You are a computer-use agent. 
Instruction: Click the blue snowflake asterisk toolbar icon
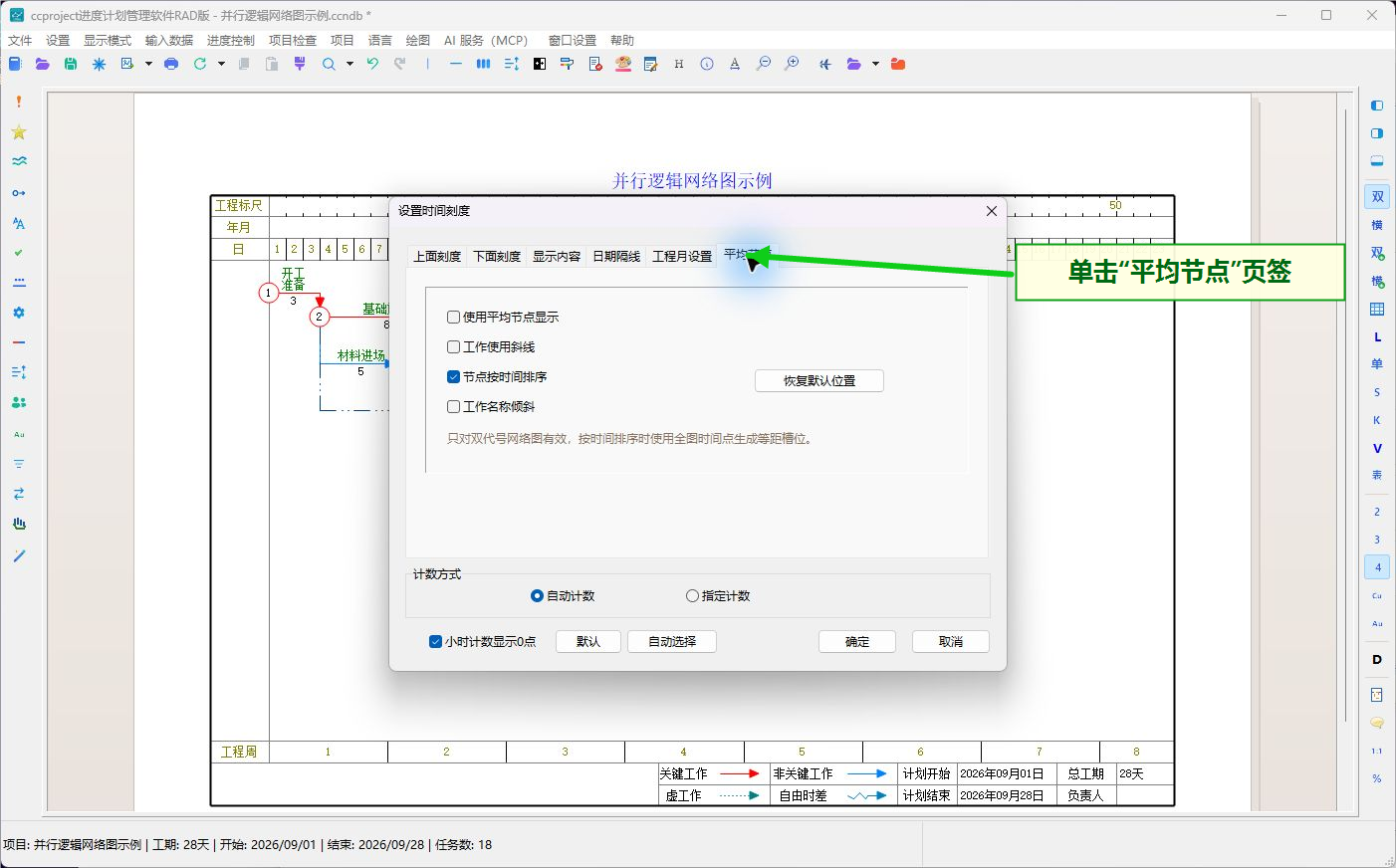tap(99, 64)
